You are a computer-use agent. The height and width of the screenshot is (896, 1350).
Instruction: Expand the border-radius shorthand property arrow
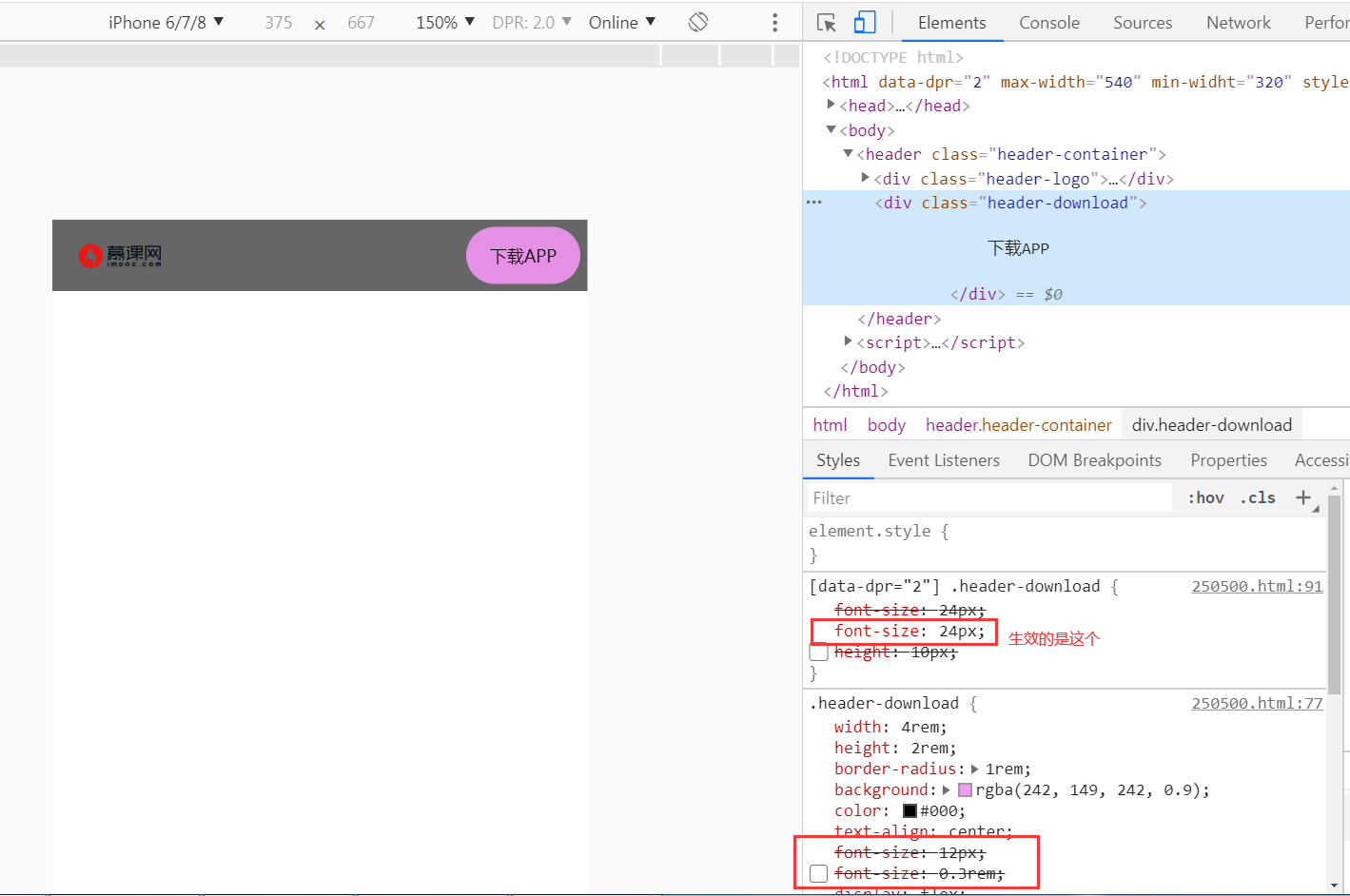[974, 769]
